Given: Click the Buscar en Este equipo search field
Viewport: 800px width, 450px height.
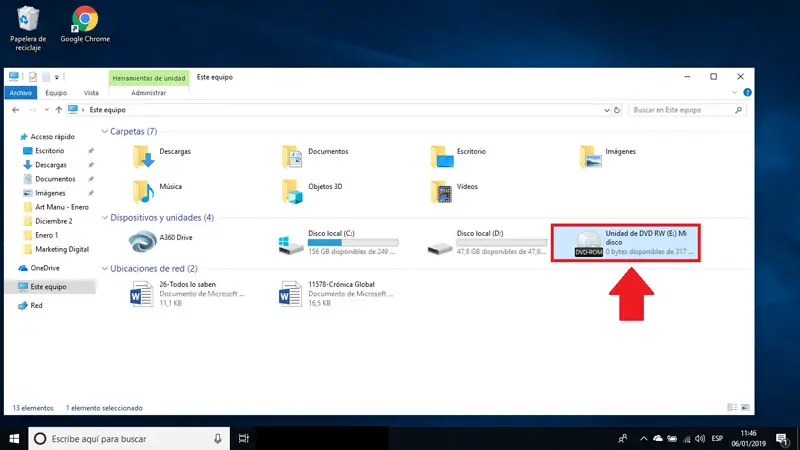Looking at the screenshot, I should (x=687, y=110).
